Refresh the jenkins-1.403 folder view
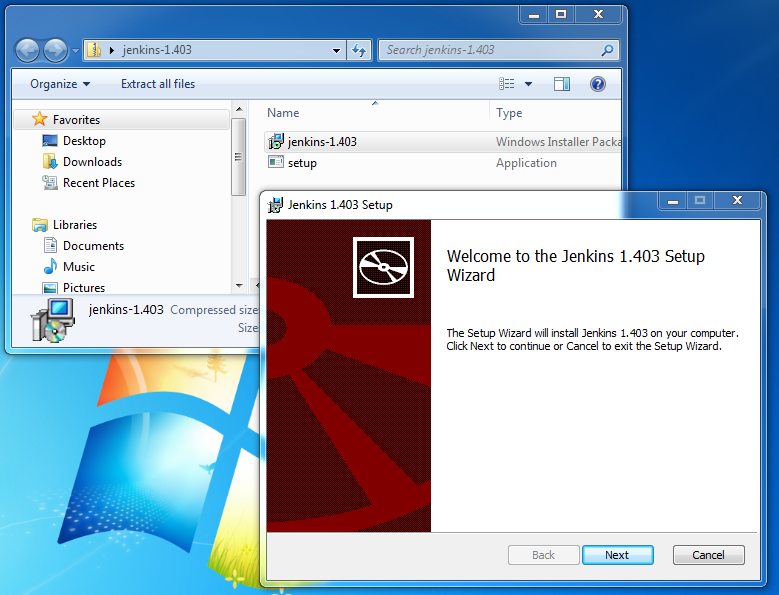Viewport: 779px width, 595px height. click(x=359, y=50)
